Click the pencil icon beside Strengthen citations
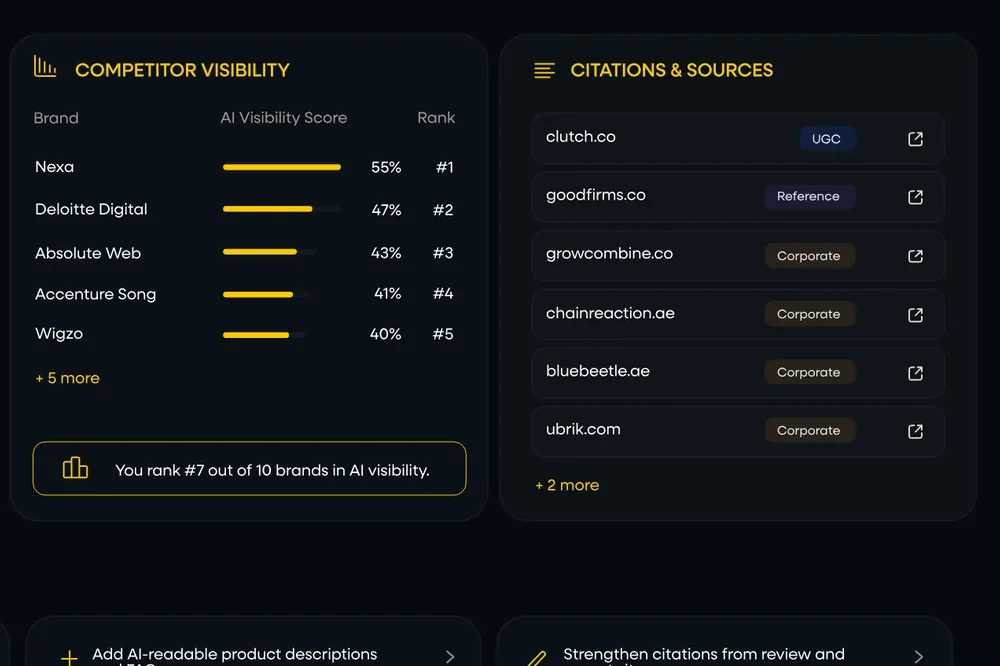1000x666 pixels. [x=538, y=658]
